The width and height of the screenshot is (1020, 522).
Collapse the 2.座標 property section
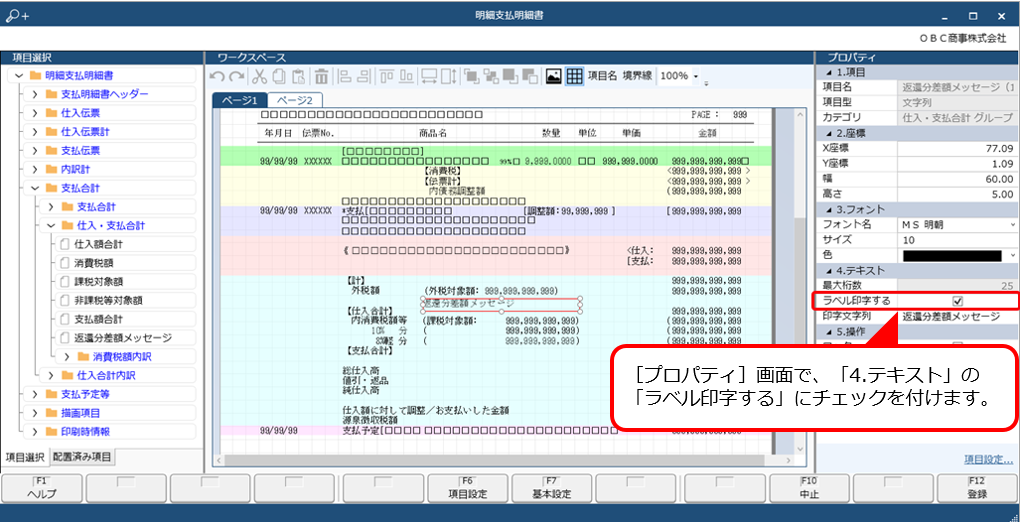coord(829,133)
